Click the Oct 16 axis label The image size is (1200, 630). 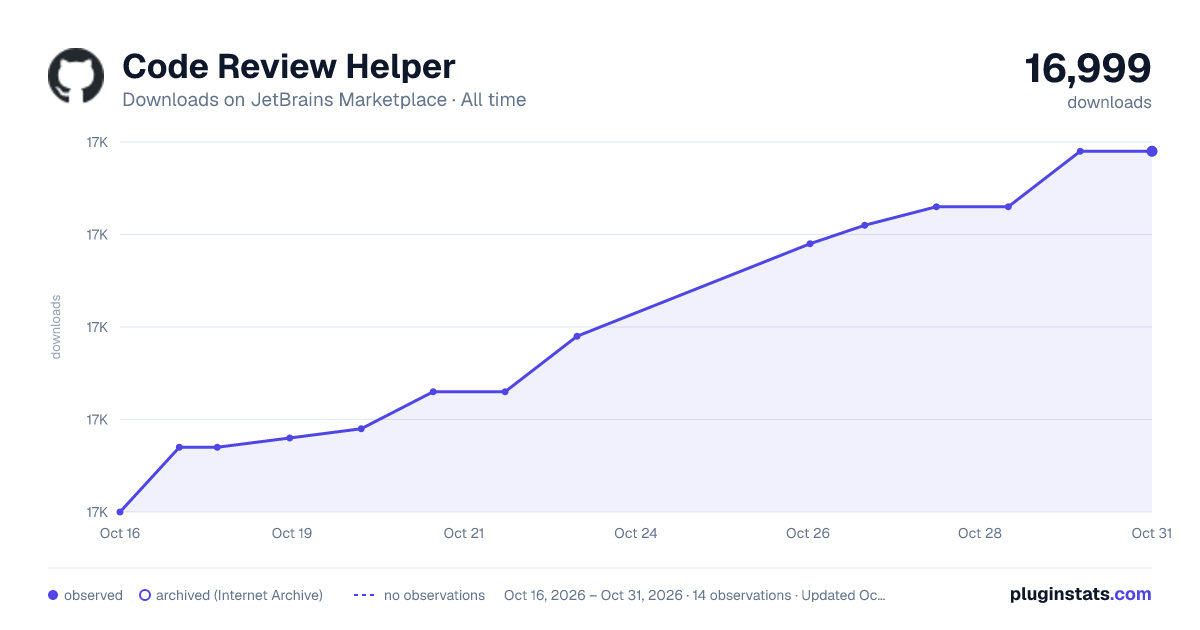click(x=120, y=533)
